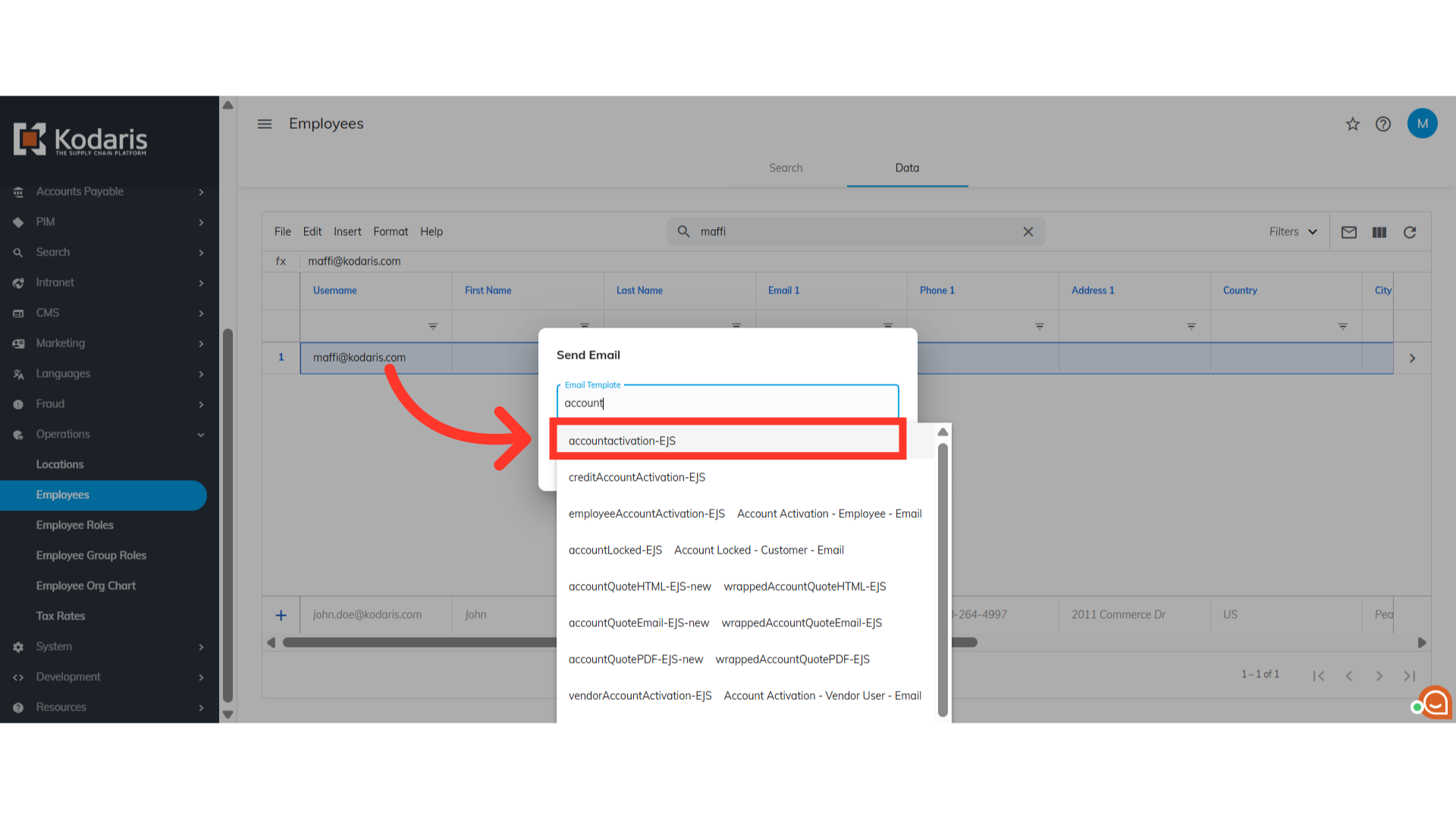Open the column chooser icon
1456x819 pixels.
(1379, 232)
